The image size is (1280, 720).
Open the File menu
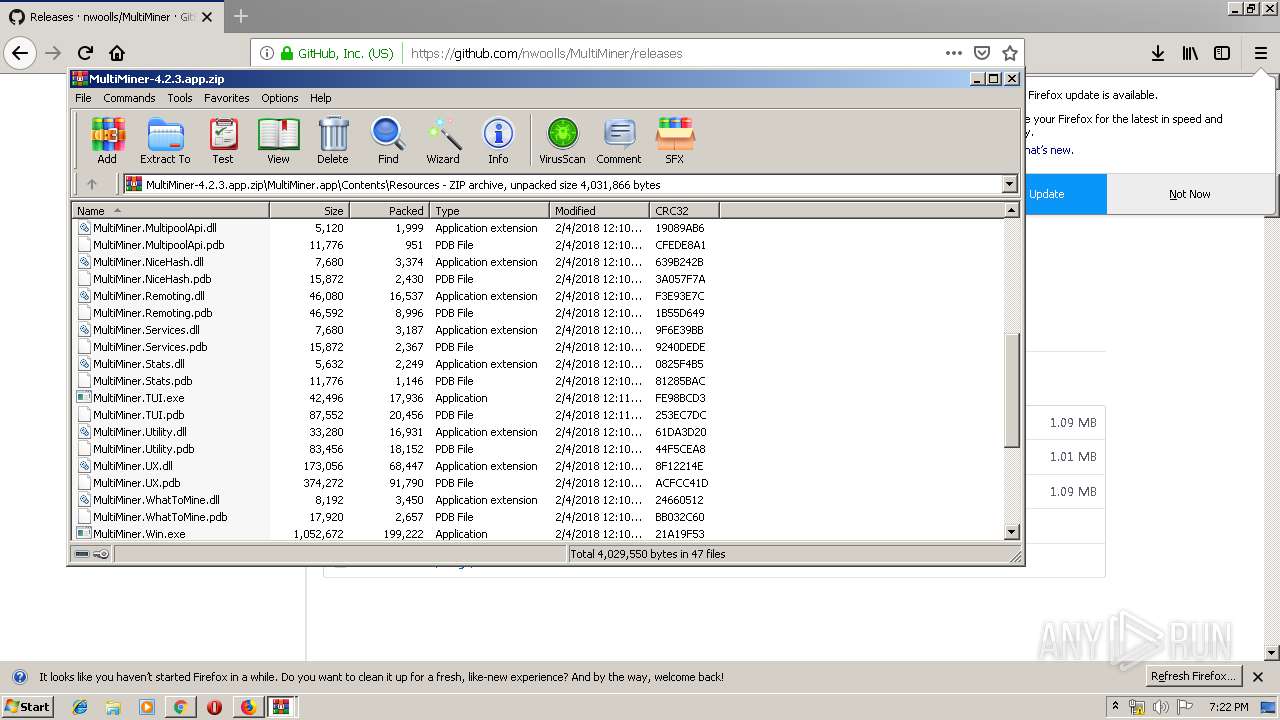click(83, 98)
